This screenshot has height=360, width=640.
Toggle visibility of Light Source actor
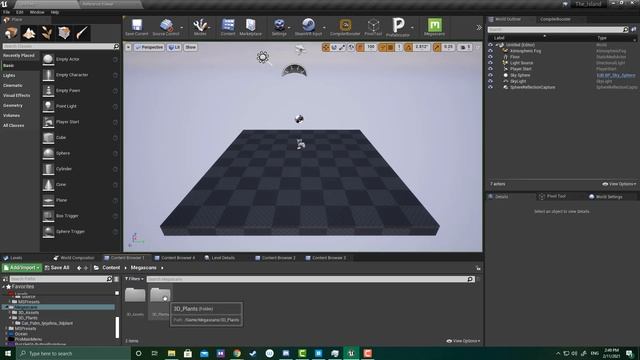tap(490, 63)
